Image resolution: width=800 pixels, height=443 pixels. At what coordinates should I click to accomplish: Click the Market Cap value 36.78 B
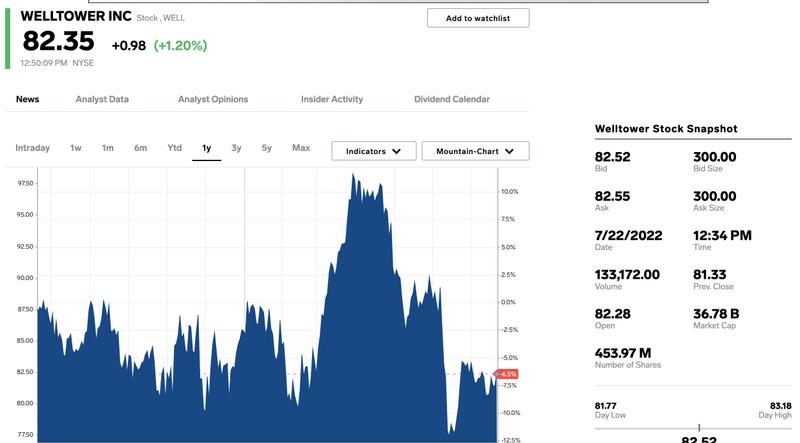[716, 314]
